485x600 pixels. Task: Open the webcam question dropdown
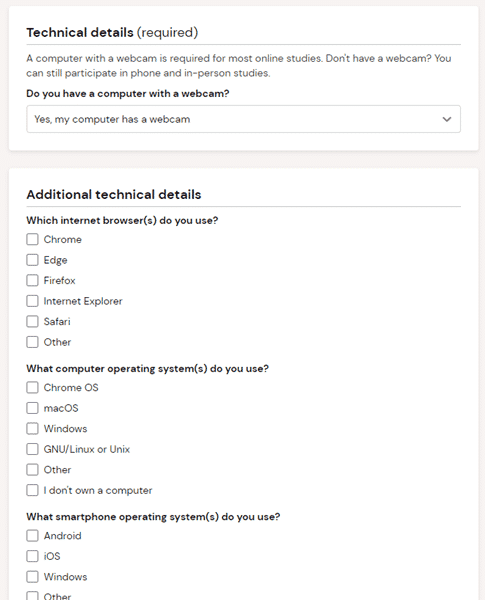[243, 119]
